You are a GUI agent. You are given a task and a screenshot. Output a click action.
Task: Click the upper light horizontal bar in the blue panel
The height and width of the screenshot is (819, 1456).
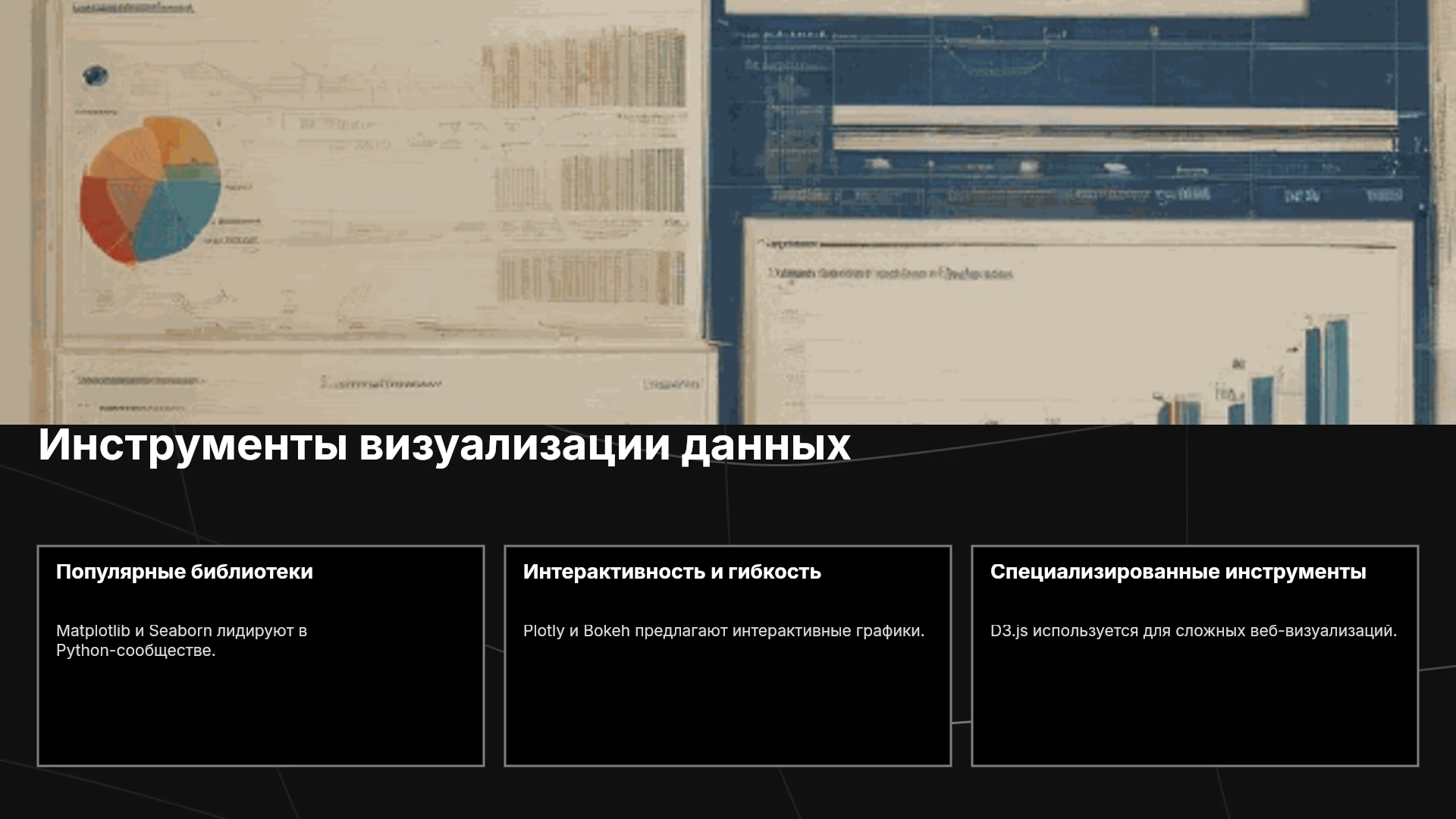1115,117
